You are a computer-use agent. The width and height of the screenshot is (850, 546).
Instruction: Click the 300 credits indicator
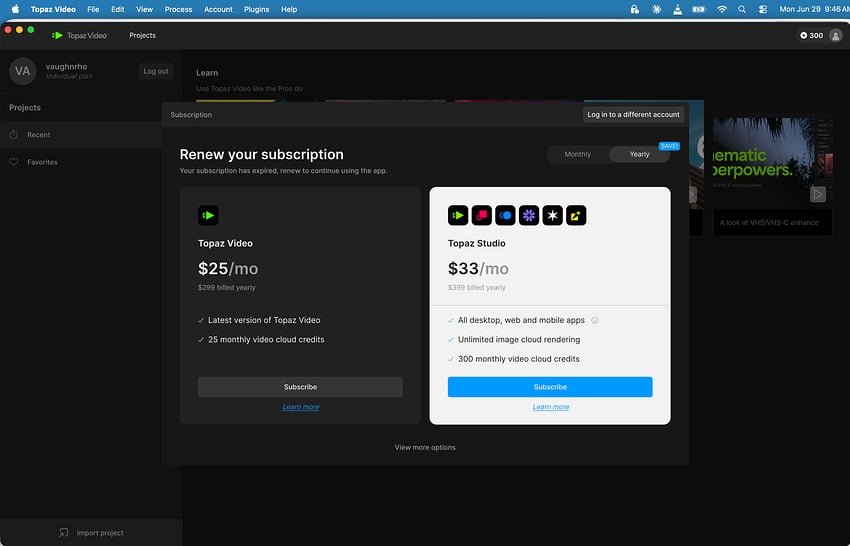[812, 36]
